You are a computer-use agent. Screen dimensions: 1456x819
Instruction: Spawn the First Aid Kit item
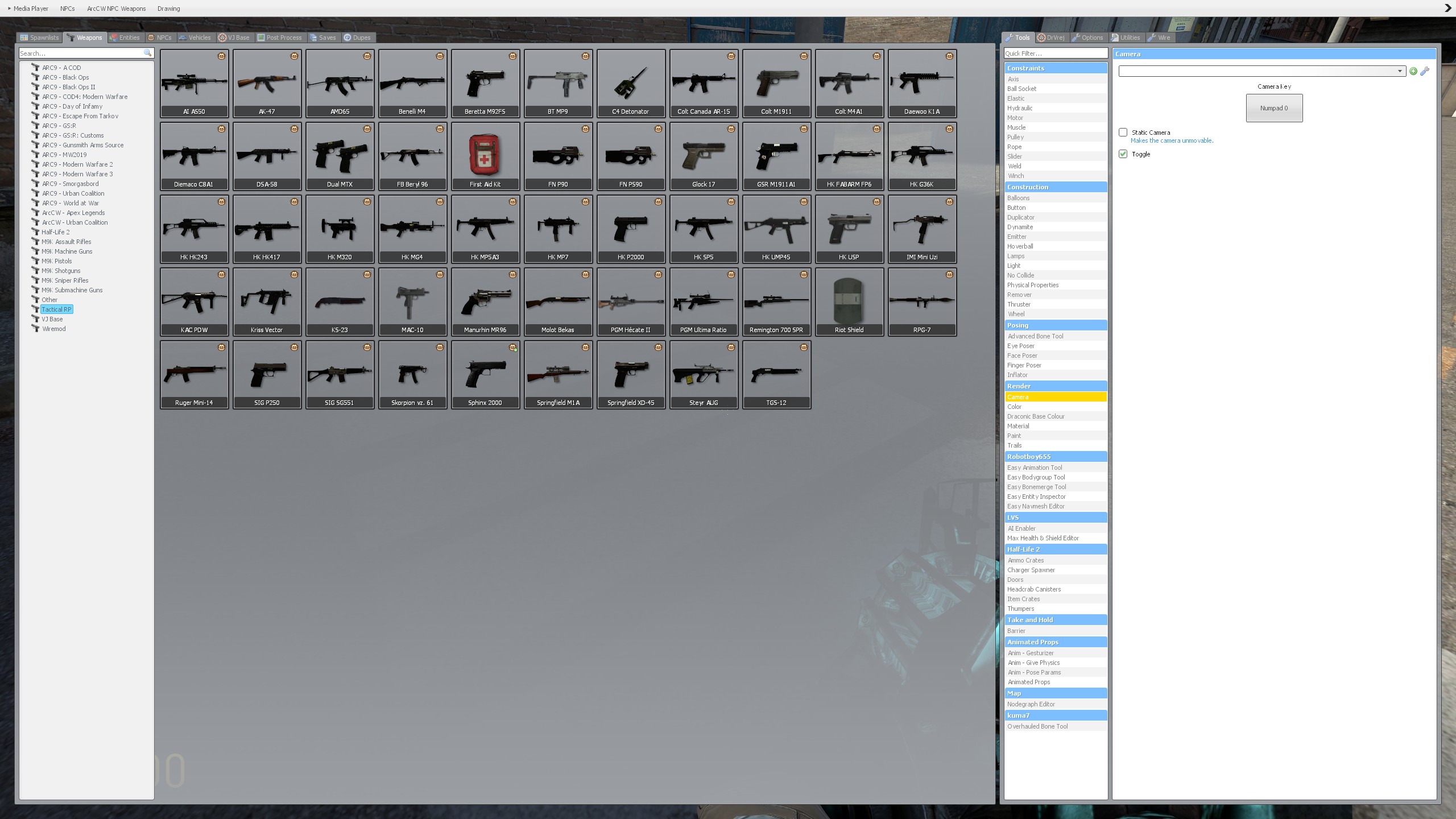point(485,156)
